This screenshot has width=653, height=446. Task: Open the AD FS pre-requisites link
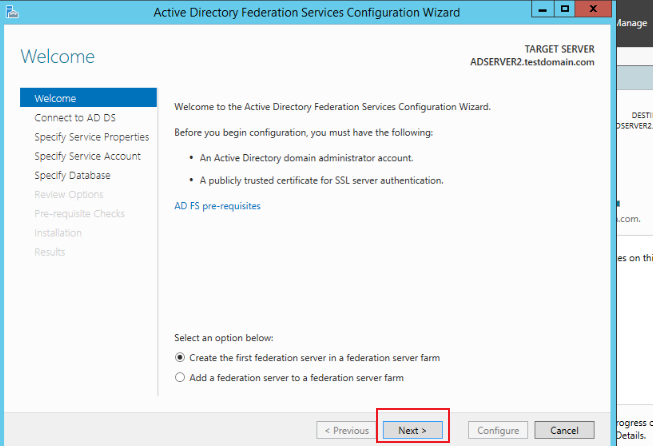tap(217, 206)
